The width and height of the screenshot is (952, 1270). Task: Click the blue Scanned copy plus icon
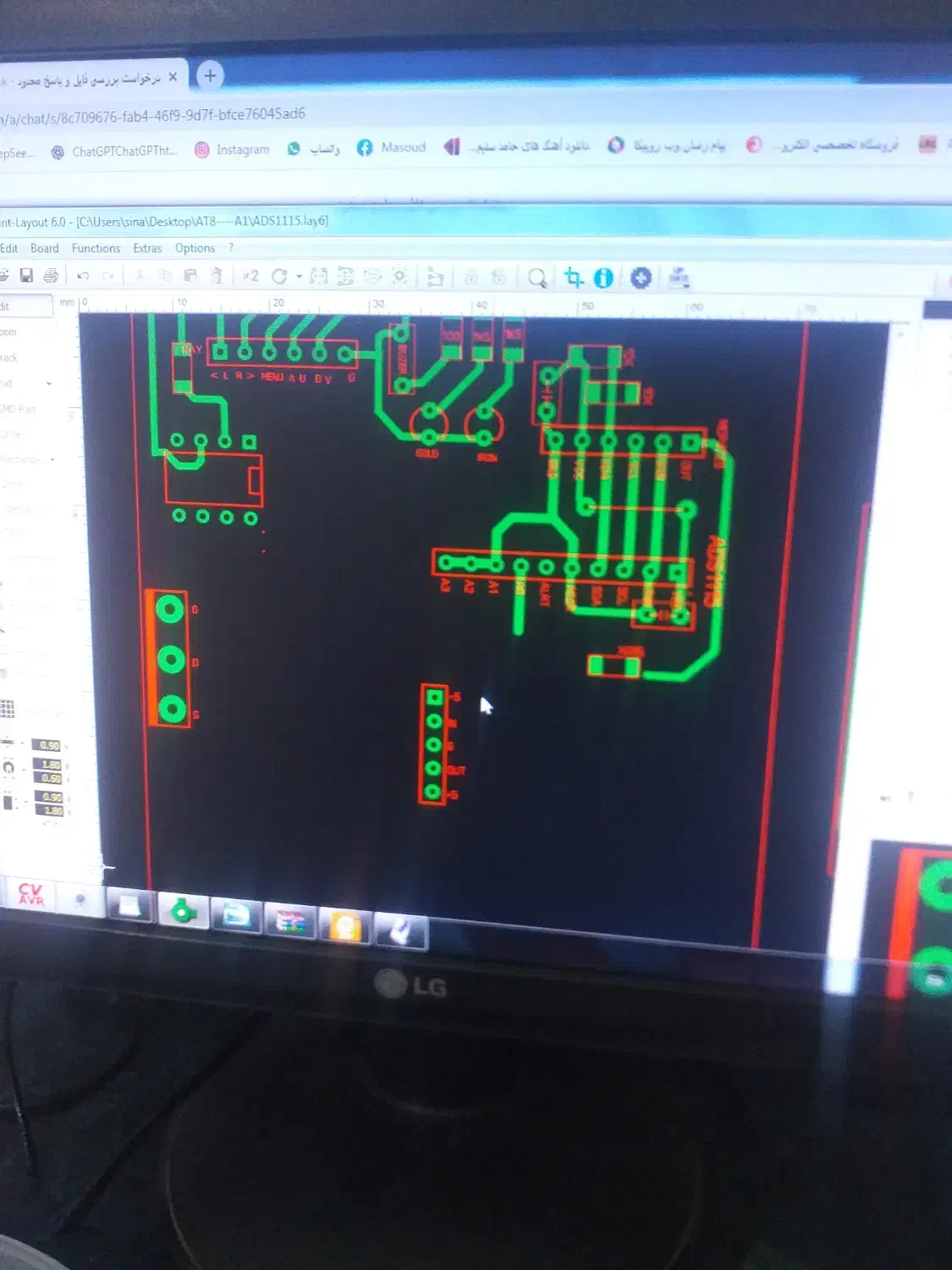point(641,278)
